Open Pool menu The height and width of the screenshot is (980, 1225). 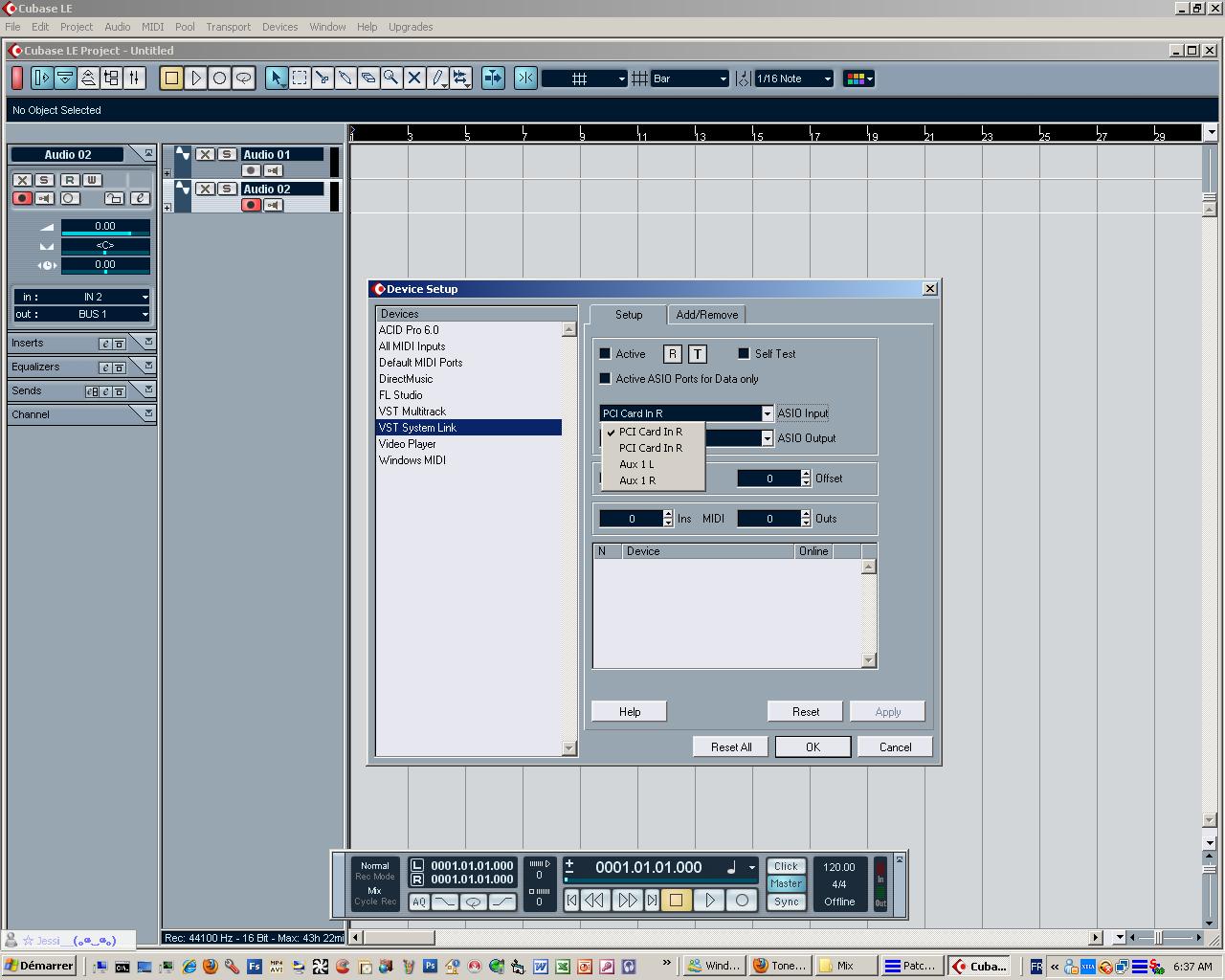pyautogui.click(x=185, y=27)
